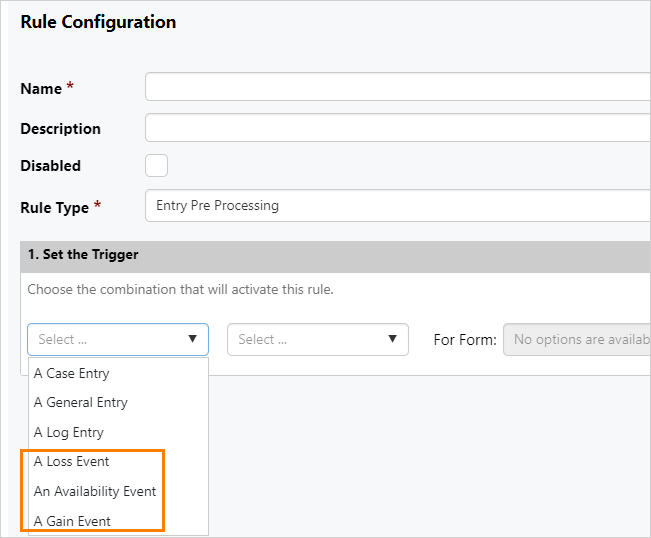
Task: Pick 'A Log Entry' in the dropdown
Action: click(69, 432)
